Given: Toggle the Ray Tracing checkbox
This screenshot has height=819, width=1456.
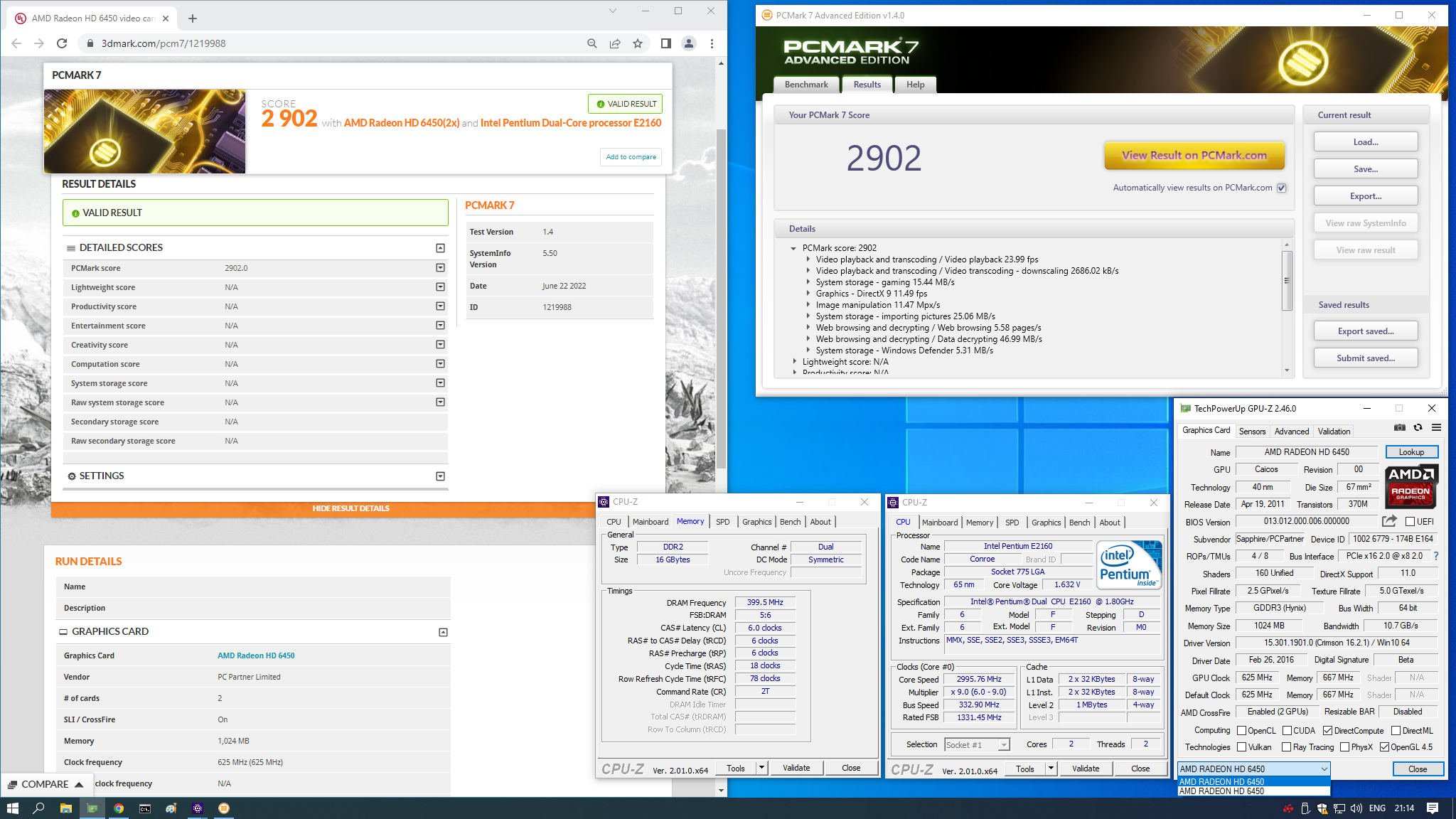Looking at the screenshot, I should (1287, 746).
